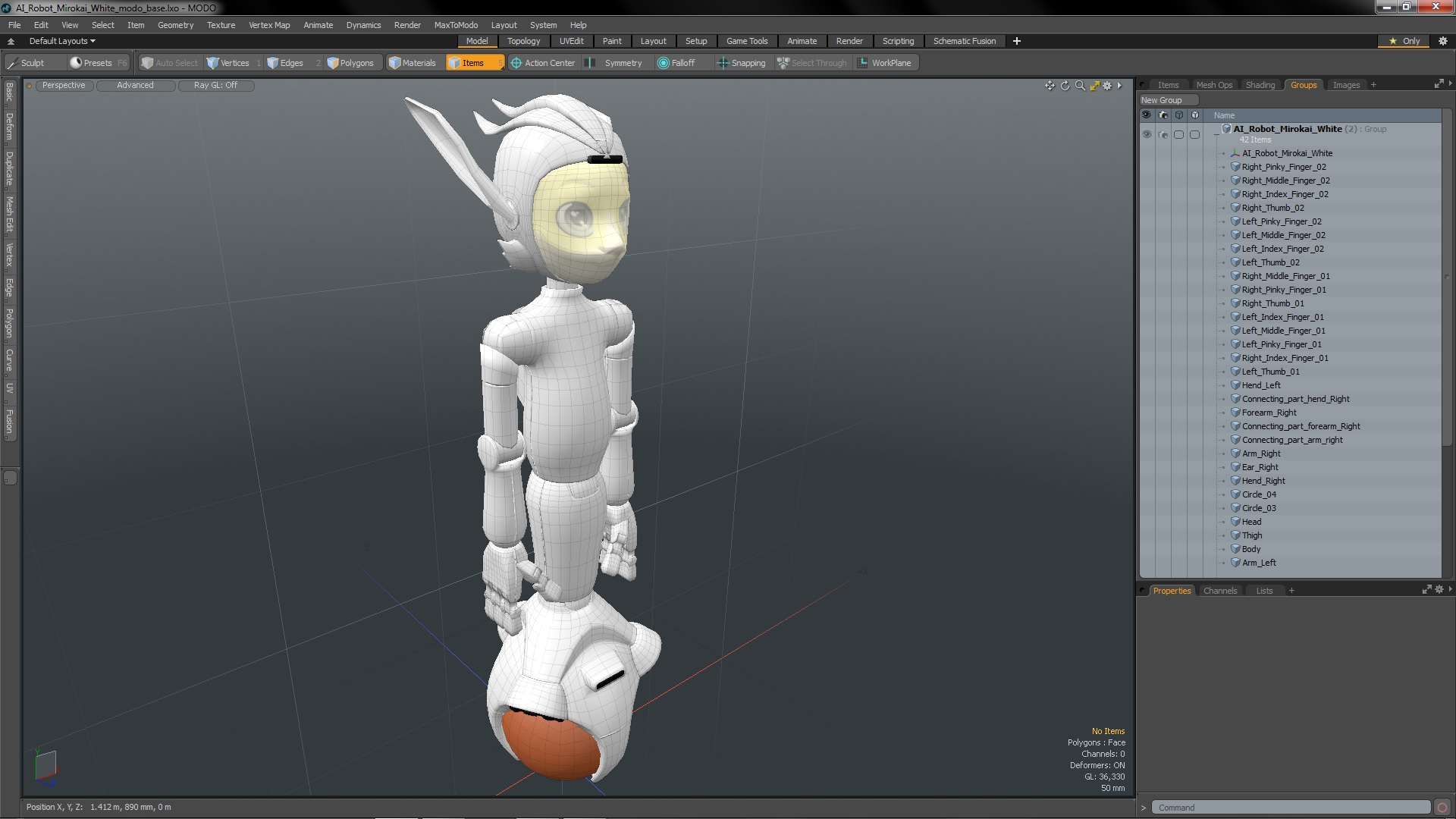
Task: Check second box for AI_Robot_Mirokai_White group
Action: pyautogui.click(x=1194, y=134)
